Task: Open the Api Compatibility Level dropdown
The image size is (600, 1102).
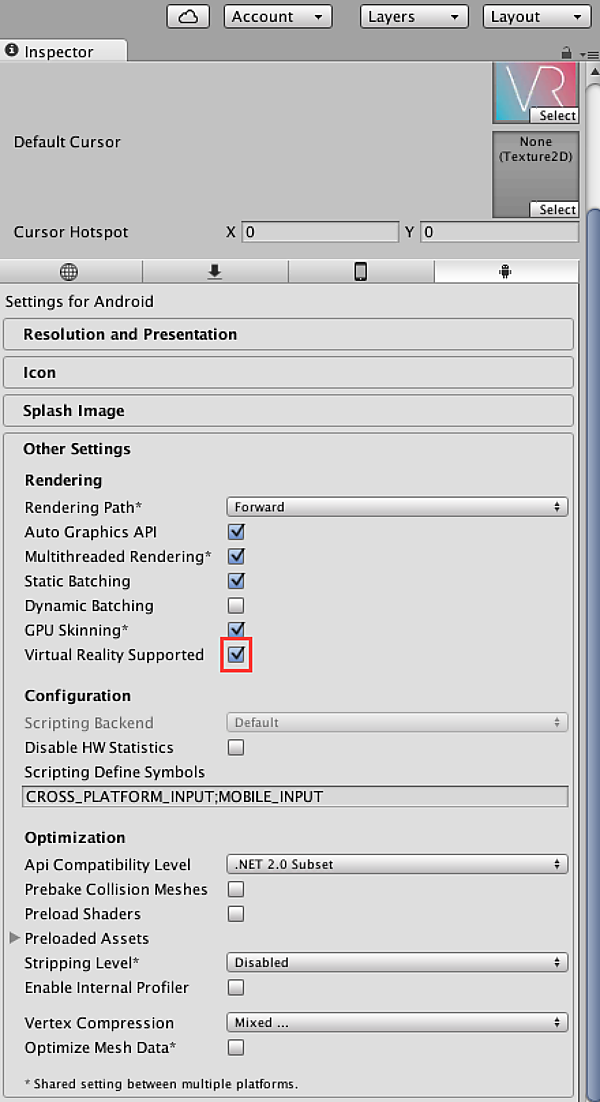Action: [396, 864]
